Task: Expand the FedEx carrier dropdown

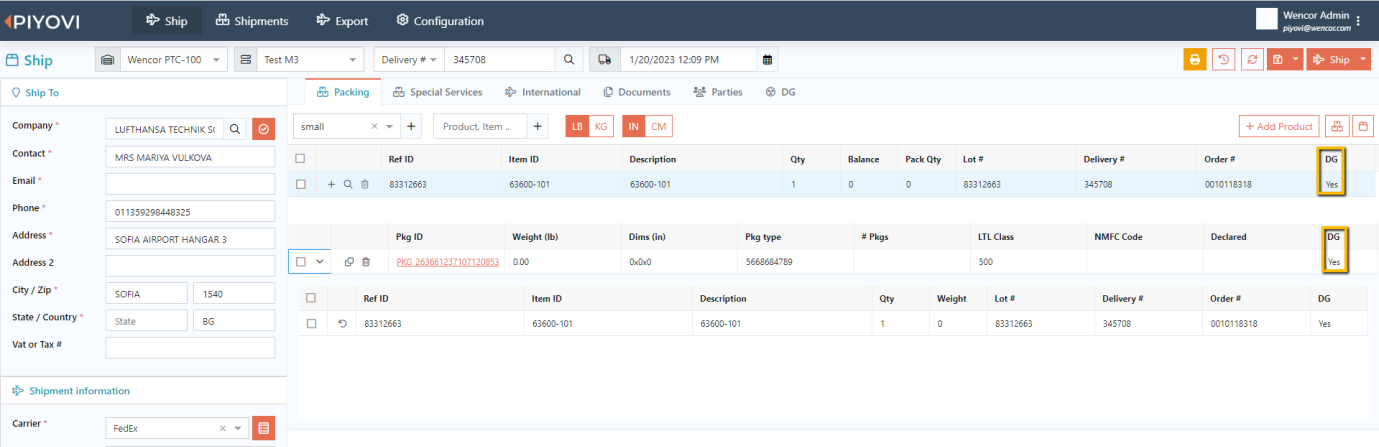Action: point(238,429)
